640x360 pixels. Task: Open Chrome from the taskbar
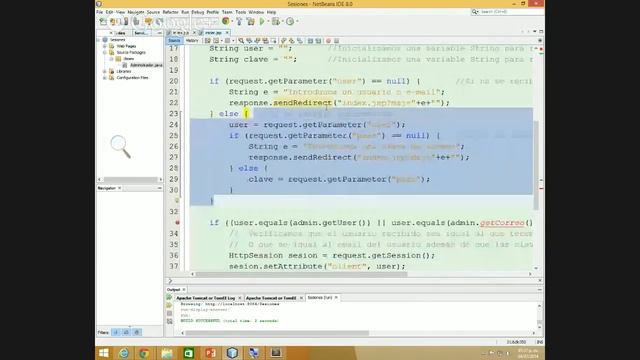click(x=144, y=353)
